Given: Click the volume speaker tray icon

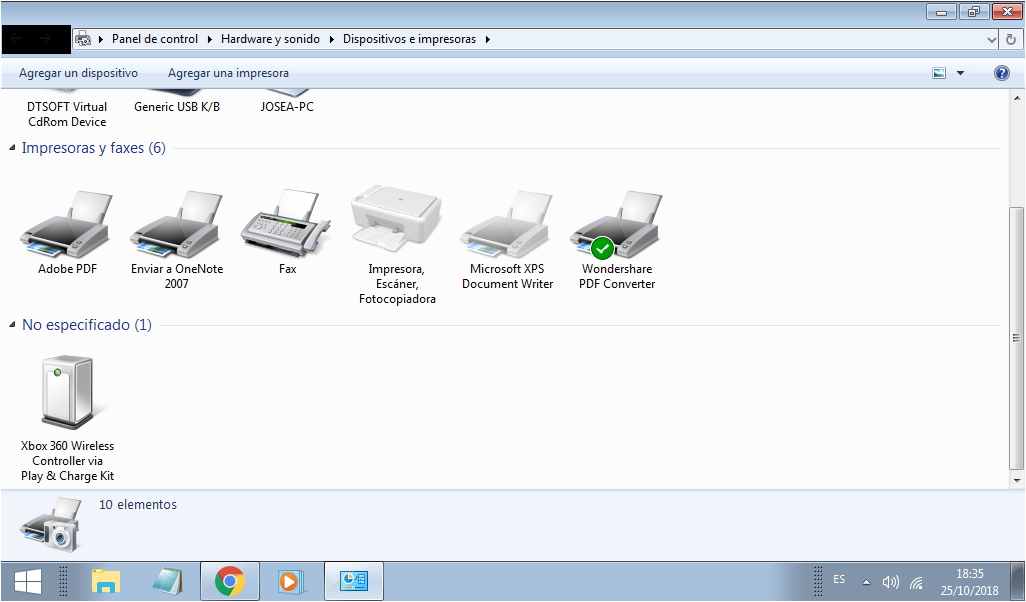Looking at the screenshot, I should coord(890,582).
